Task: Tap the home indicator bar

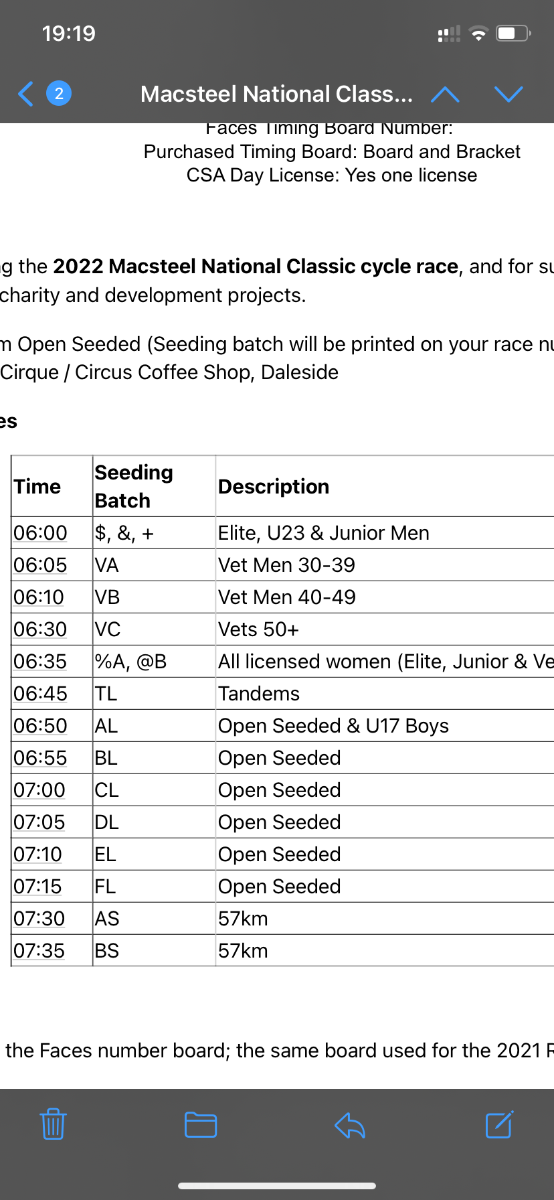Action: pyautogui.click(x=277, y=1186)
